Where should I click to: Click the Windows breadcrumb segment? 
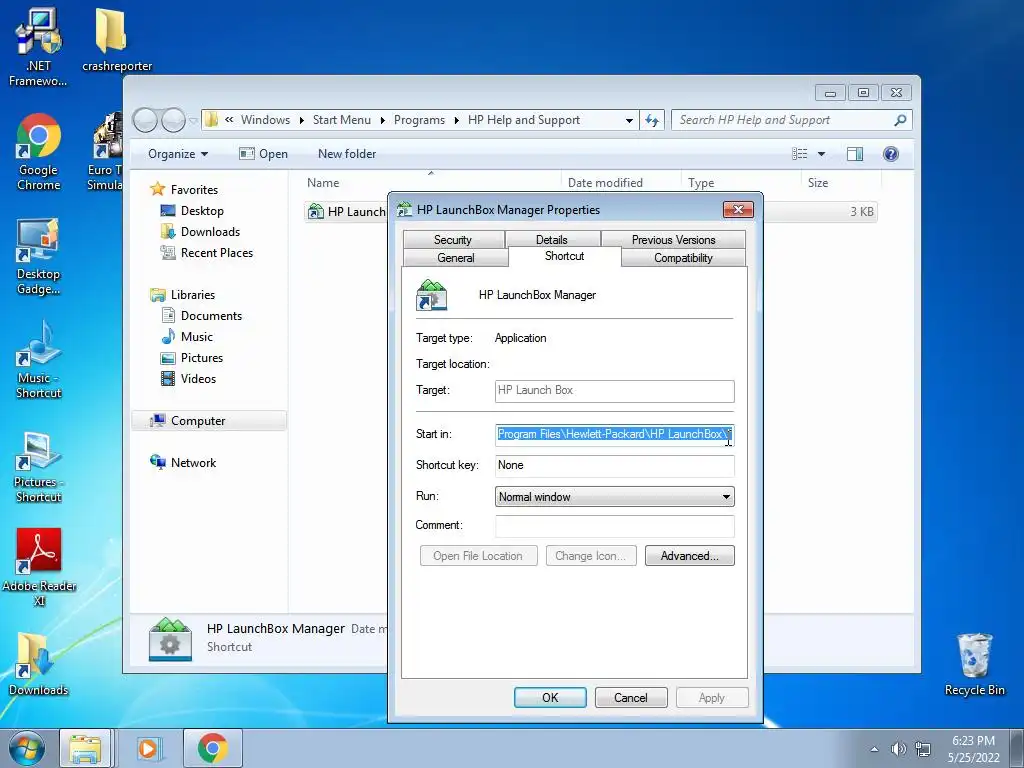tap(265, 120)
